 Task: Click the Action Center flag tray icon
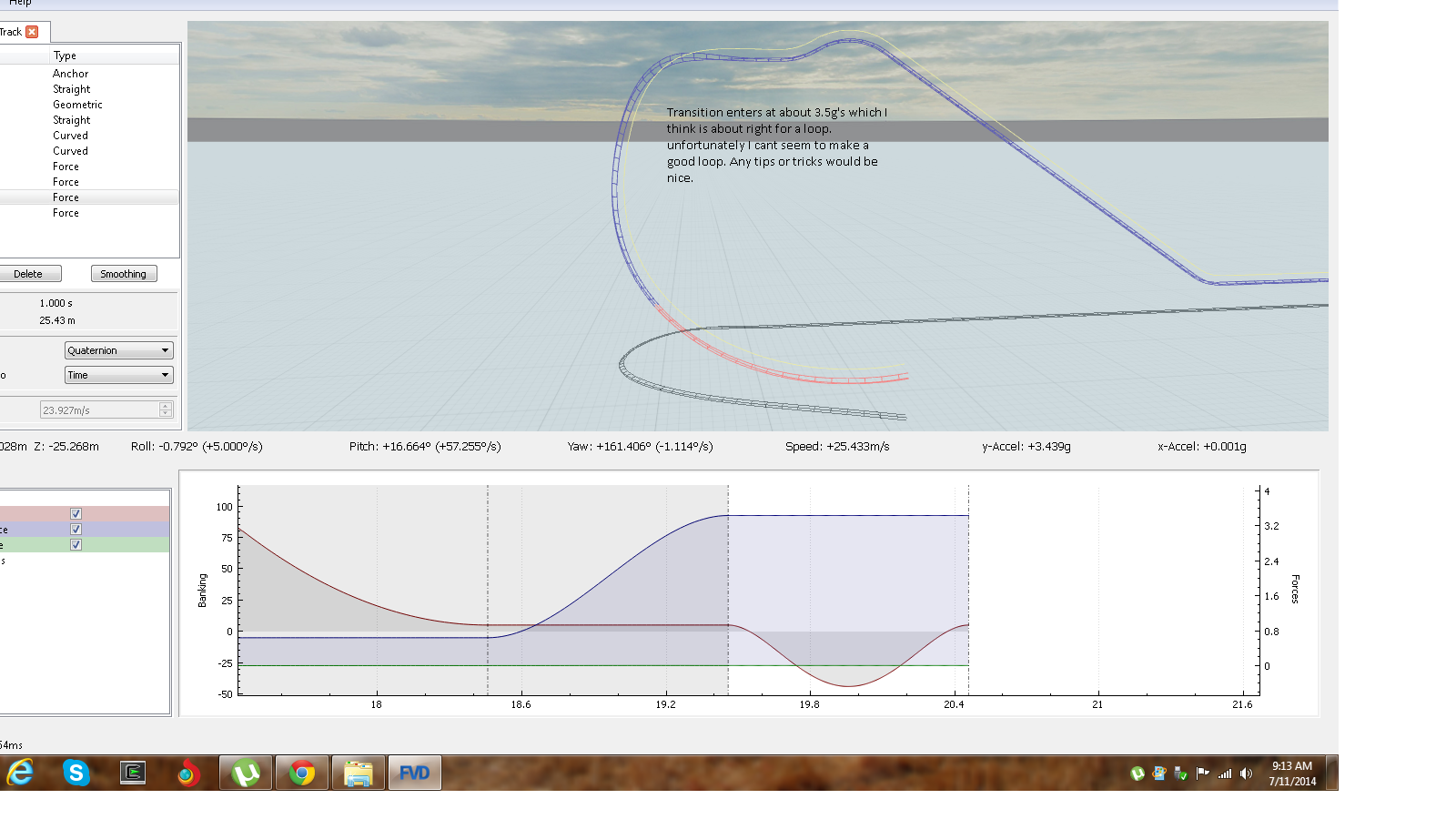(1203, 773)
